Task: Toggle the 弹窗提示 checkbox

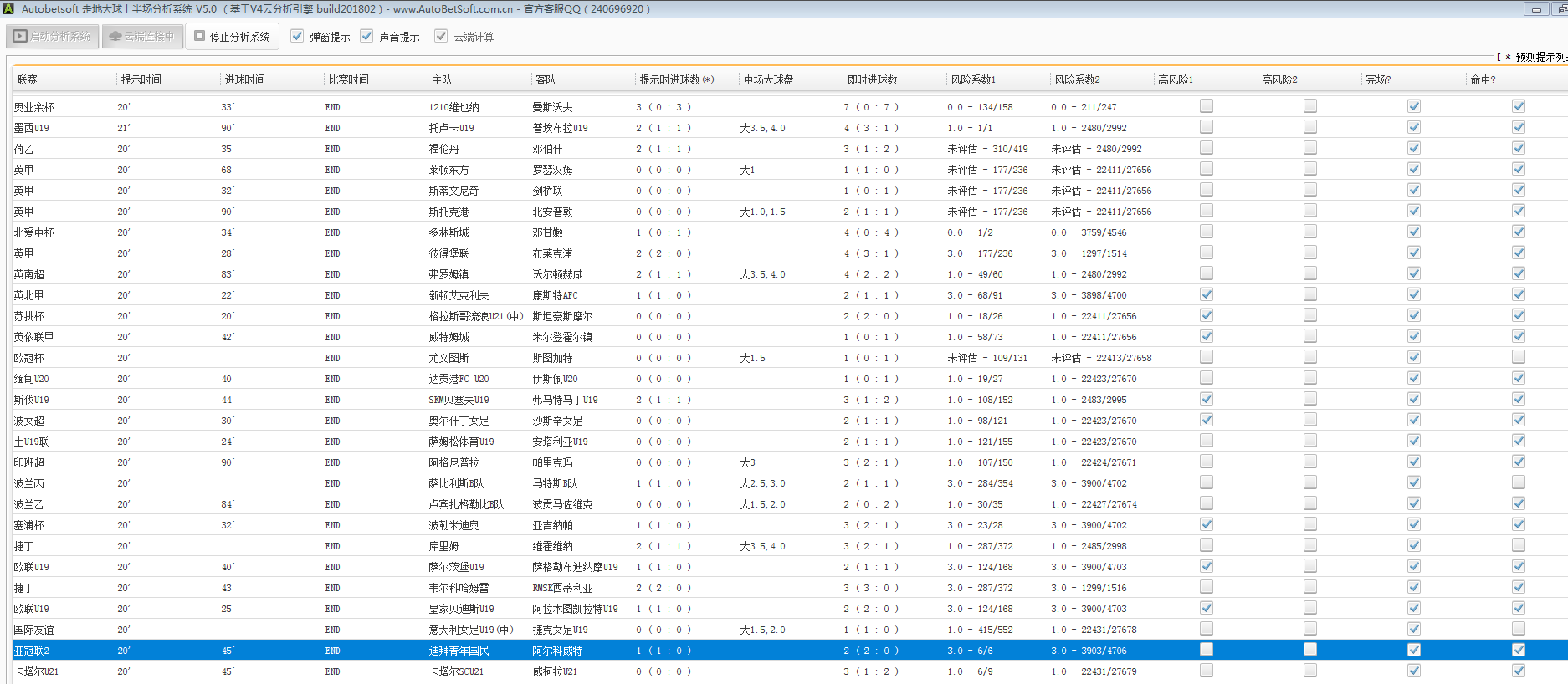Action: pyautogui.click(x=297, y=36)
